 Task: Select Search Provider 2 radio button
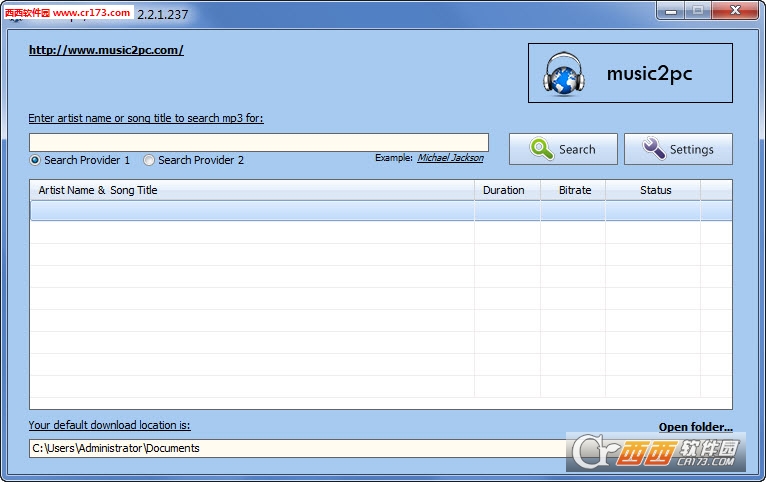coord(149,160)
